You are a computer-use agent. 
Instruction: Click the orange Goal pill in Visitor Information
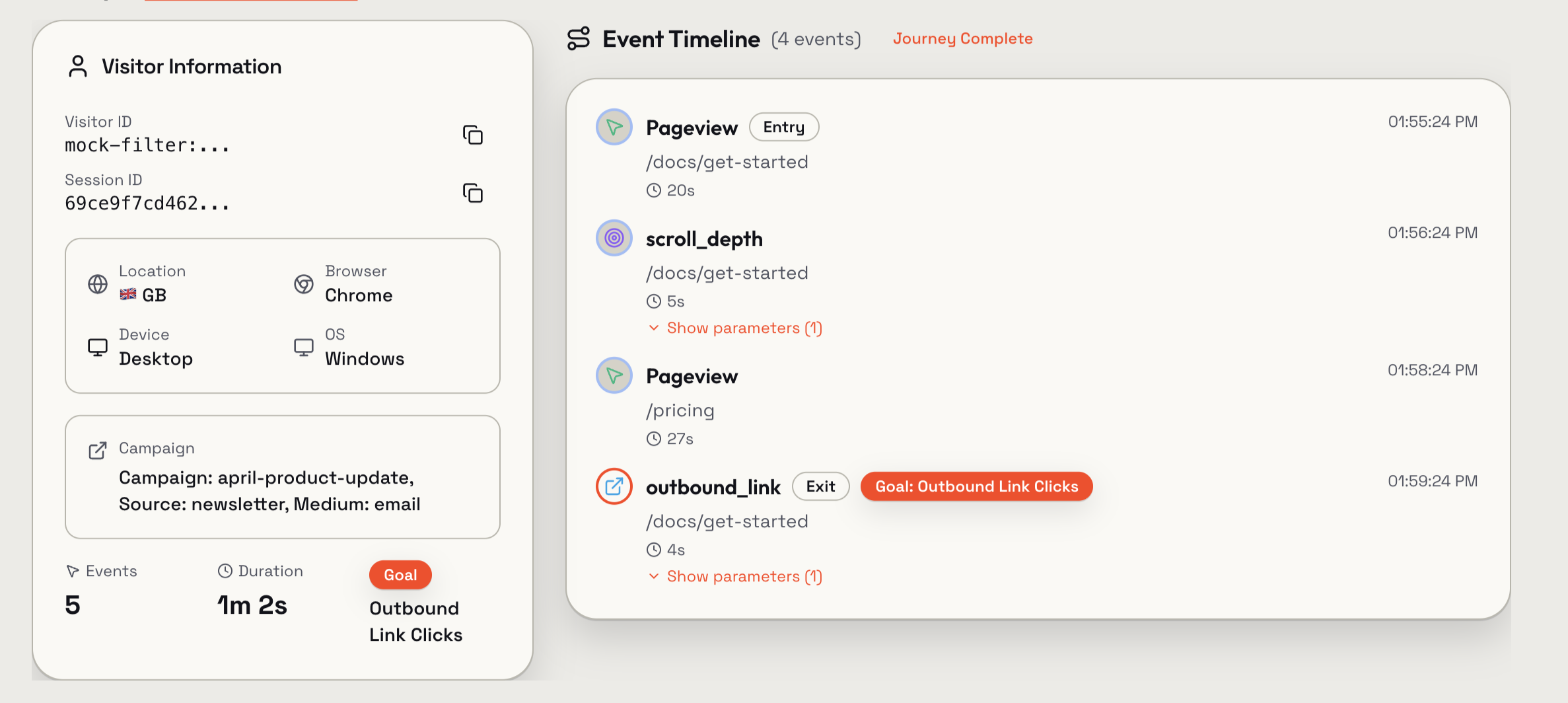click(400, 575)
